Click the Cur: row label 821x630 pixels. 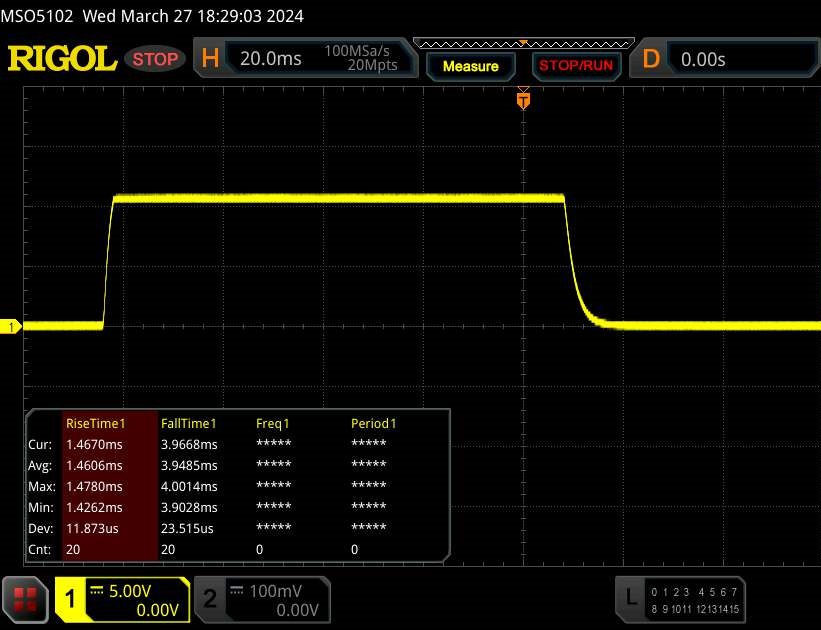click(40, 445)
